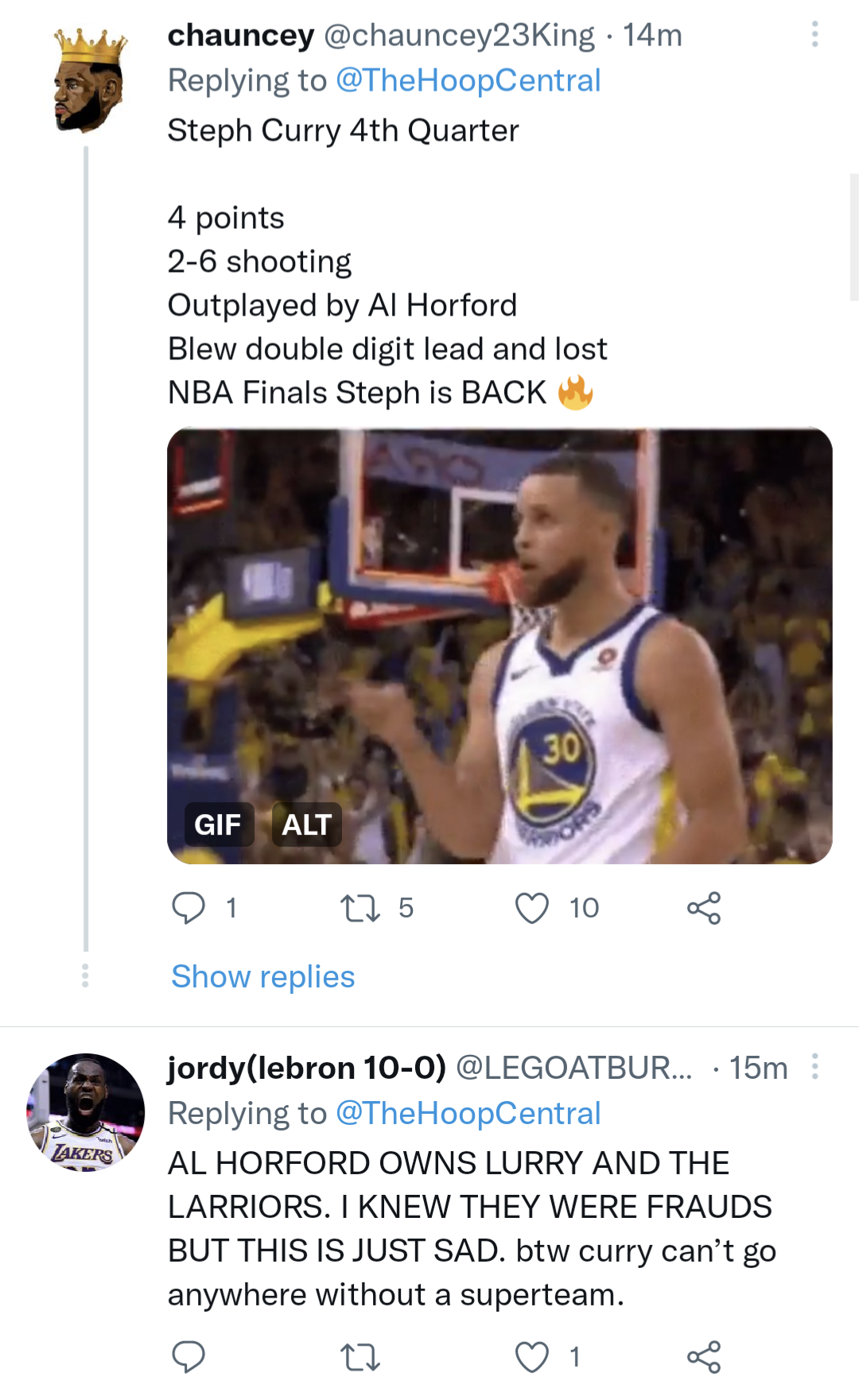
Task: Reply to chauncey's Steph Curry tweet
Action: click(x=189, y=908)
